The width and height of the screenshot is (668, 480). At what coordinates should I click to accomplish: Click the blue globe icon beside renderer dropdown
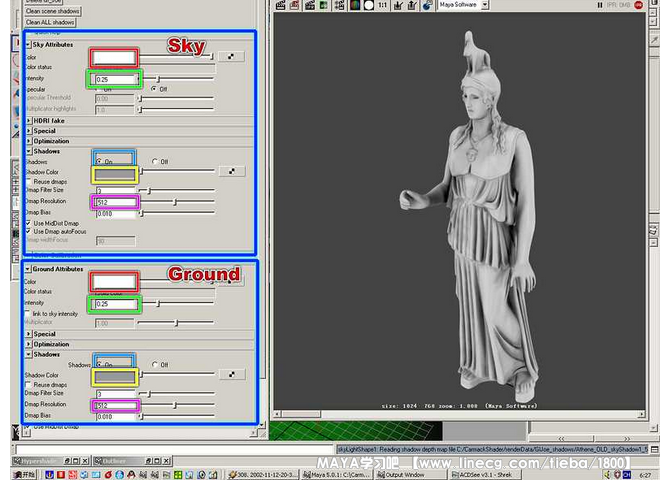tap(427, 5)
